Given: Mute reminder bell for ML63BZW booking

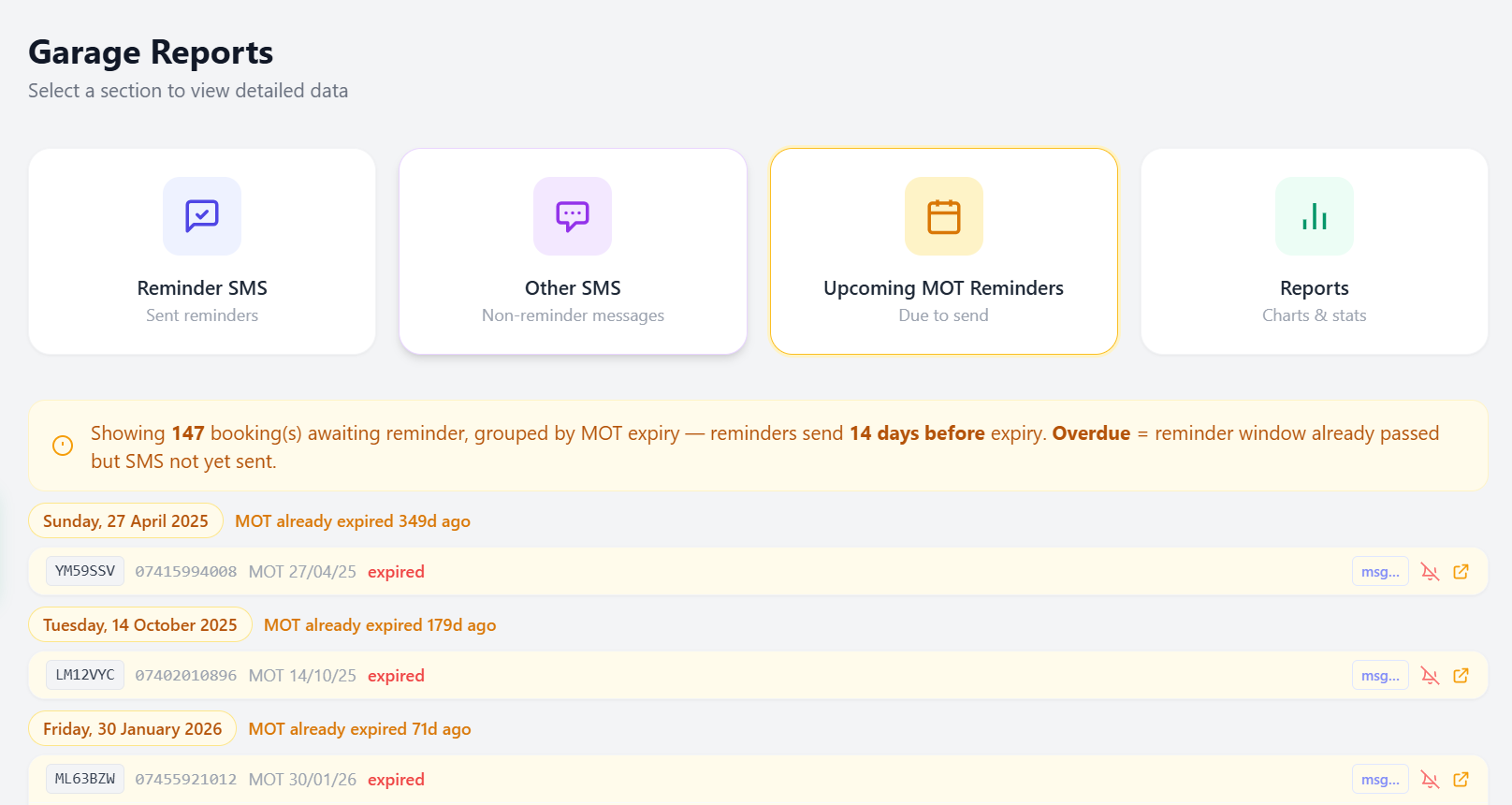Looking at the screenshot, I should (1430, 780).
